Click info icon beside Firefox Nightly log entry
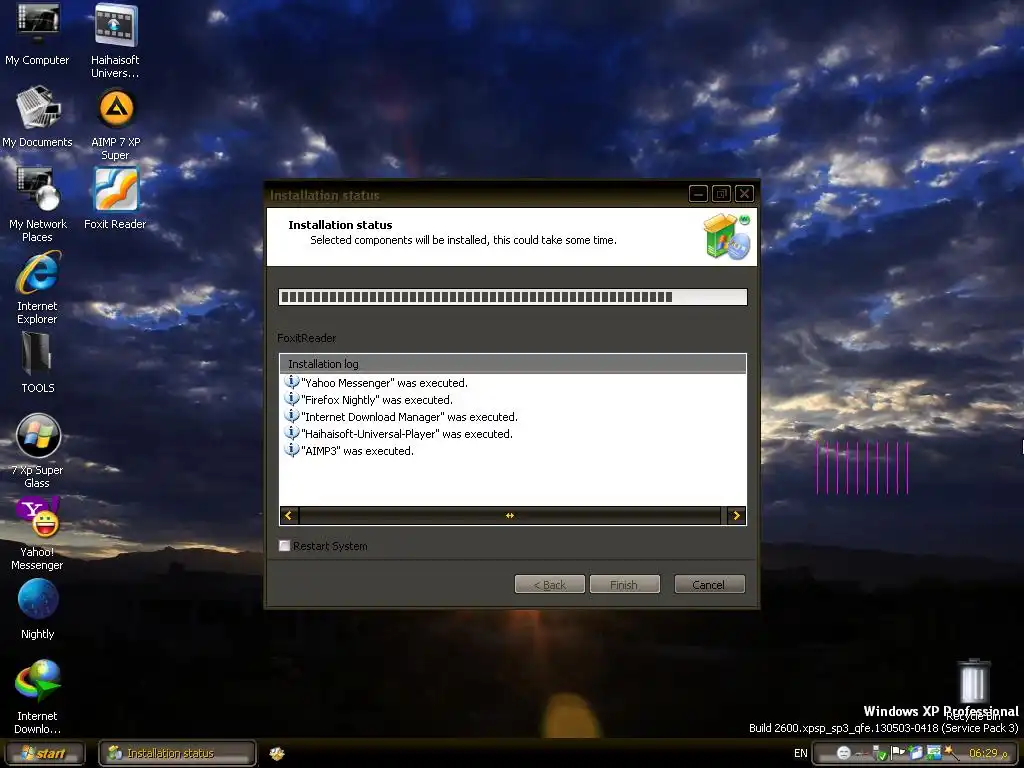 (x=291, y=398)
